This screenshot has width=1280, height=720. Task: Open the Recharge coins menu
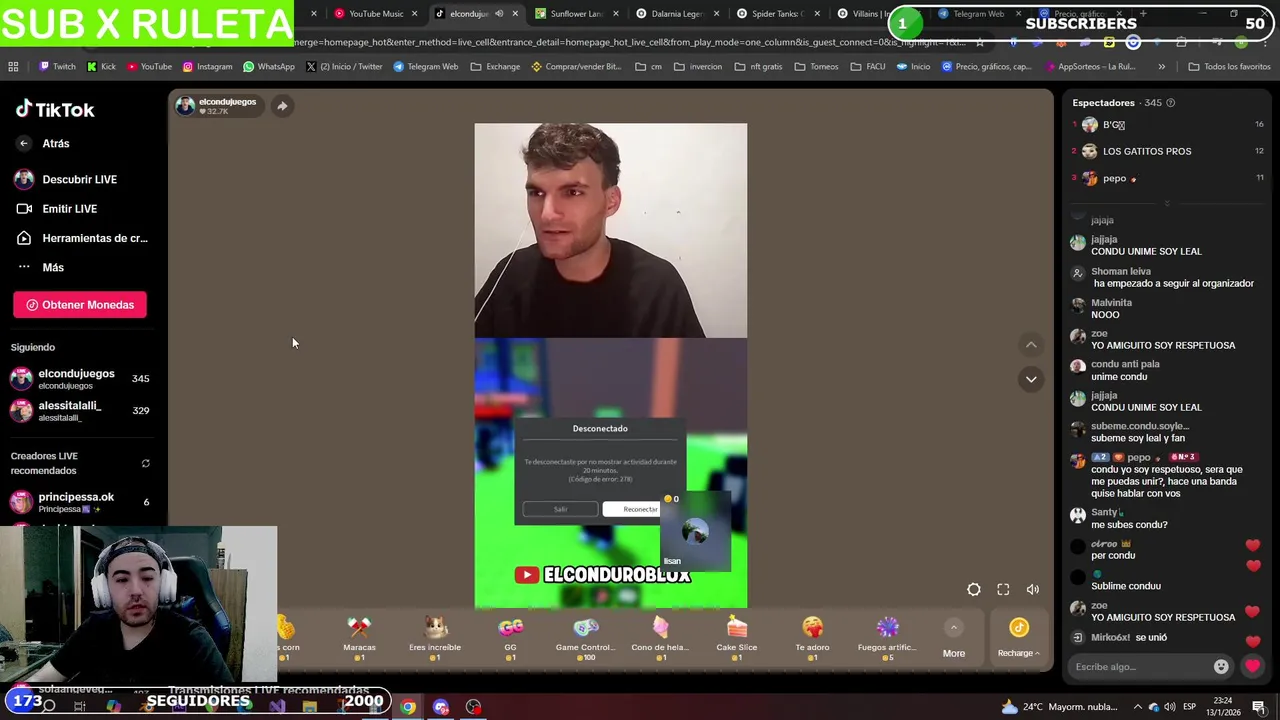1018,639
